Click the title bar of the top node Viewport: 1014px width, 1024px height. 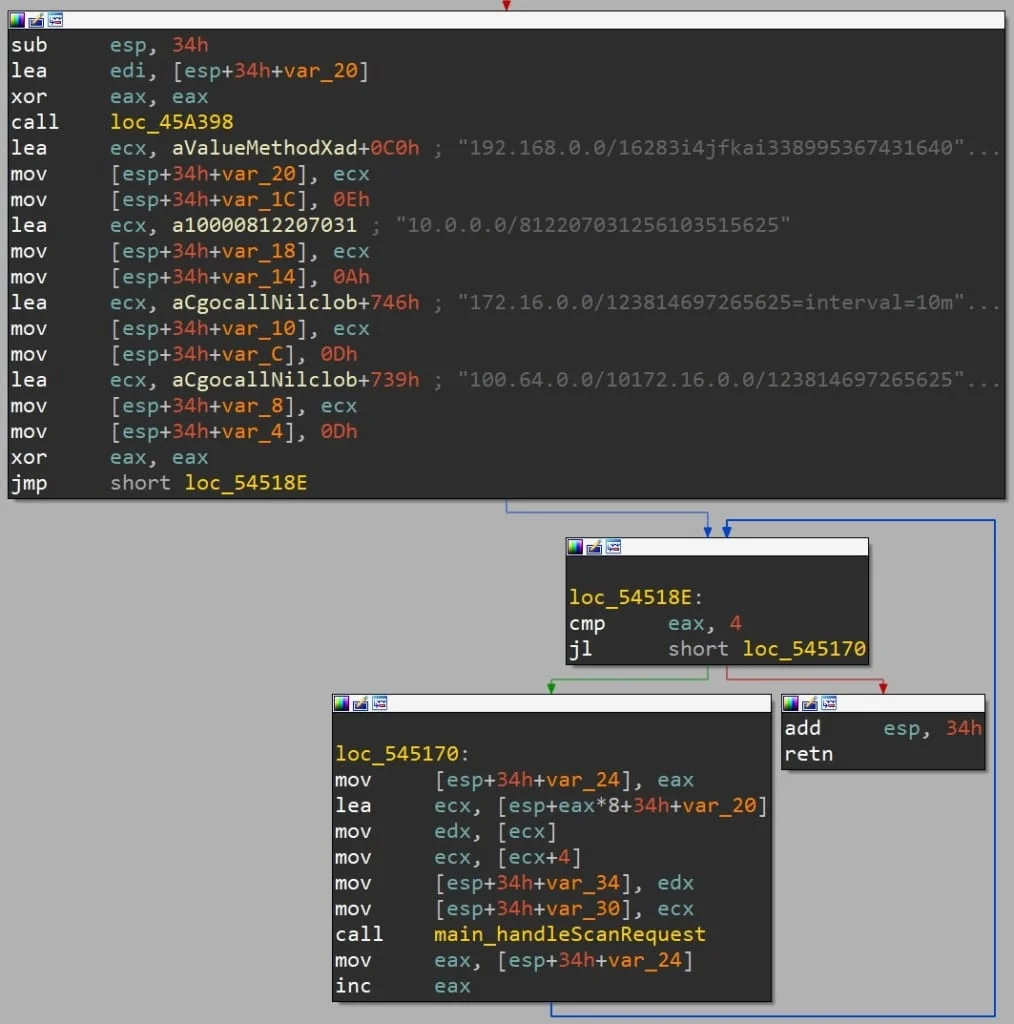507,20
